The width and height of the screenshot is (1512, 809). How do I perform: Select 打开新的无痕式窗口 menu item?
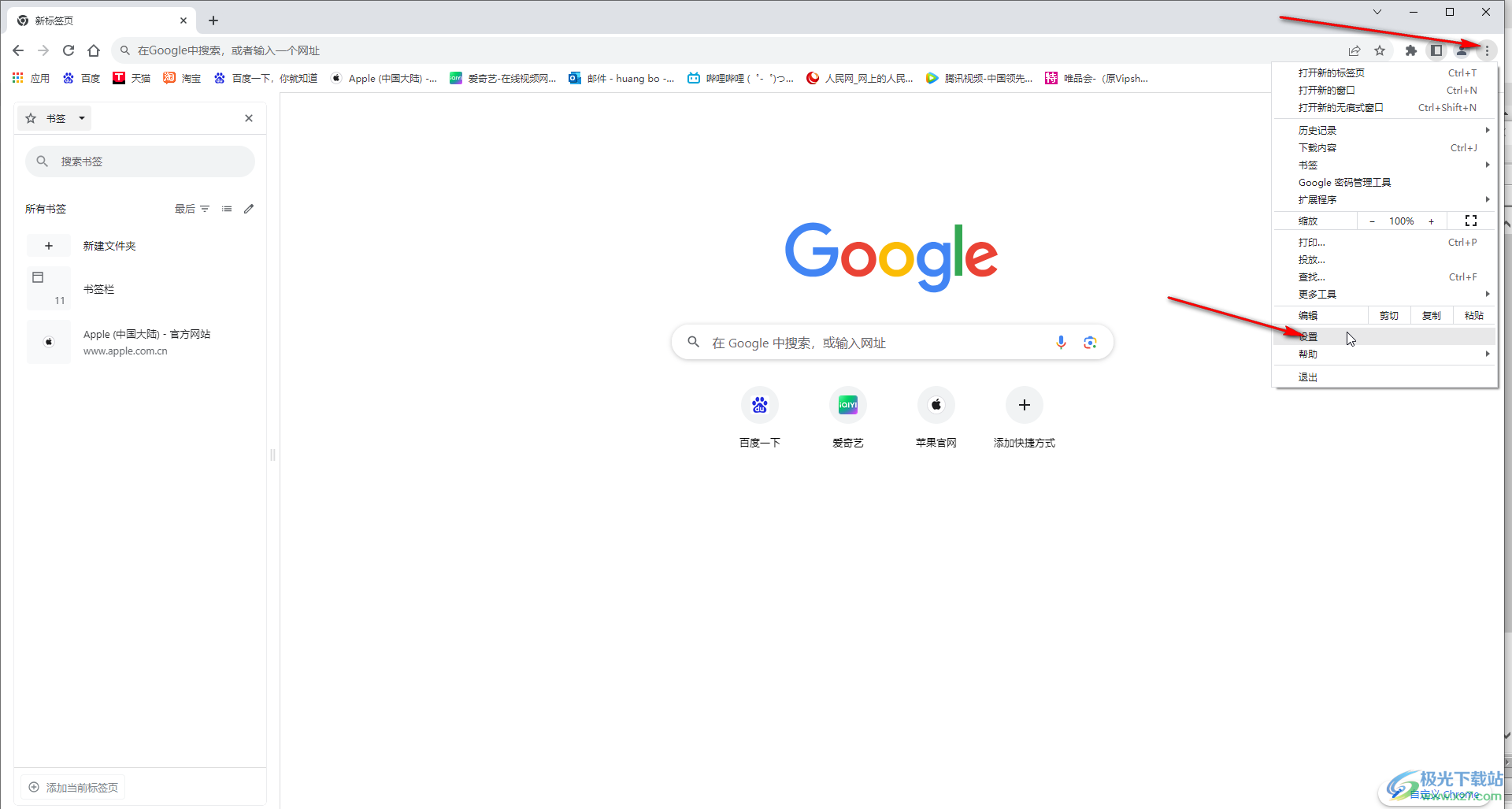click(x=1385, y=107)
